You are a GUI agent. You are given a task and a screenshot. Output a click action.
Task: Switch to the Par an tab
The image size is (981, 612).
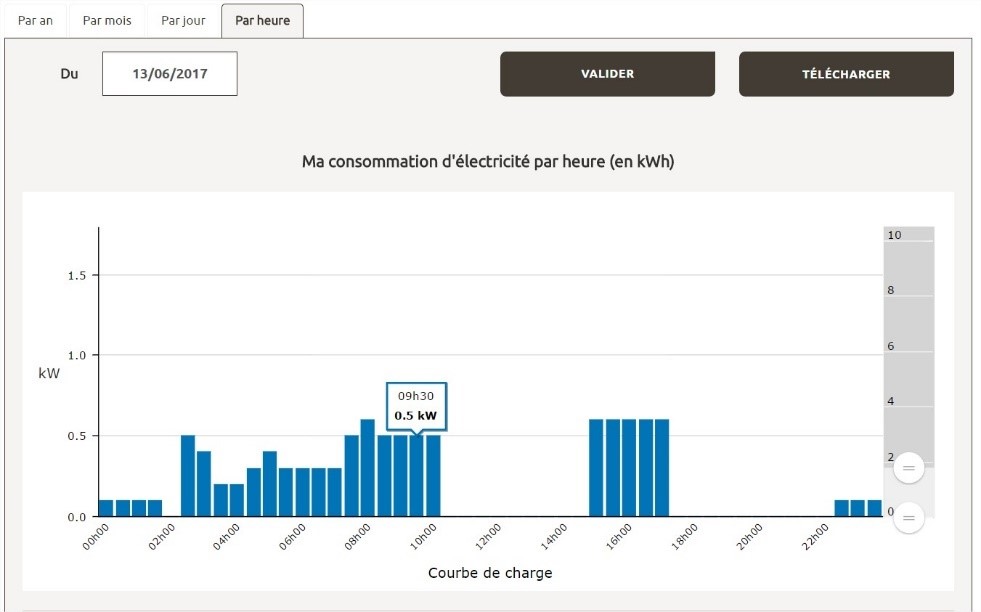coord(35,21)
